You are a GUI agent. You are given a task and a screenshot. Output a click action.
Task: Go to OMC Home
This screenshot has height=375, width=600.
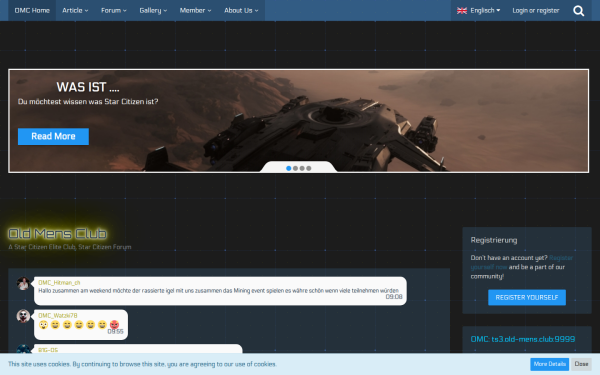(x=32, y=10)
